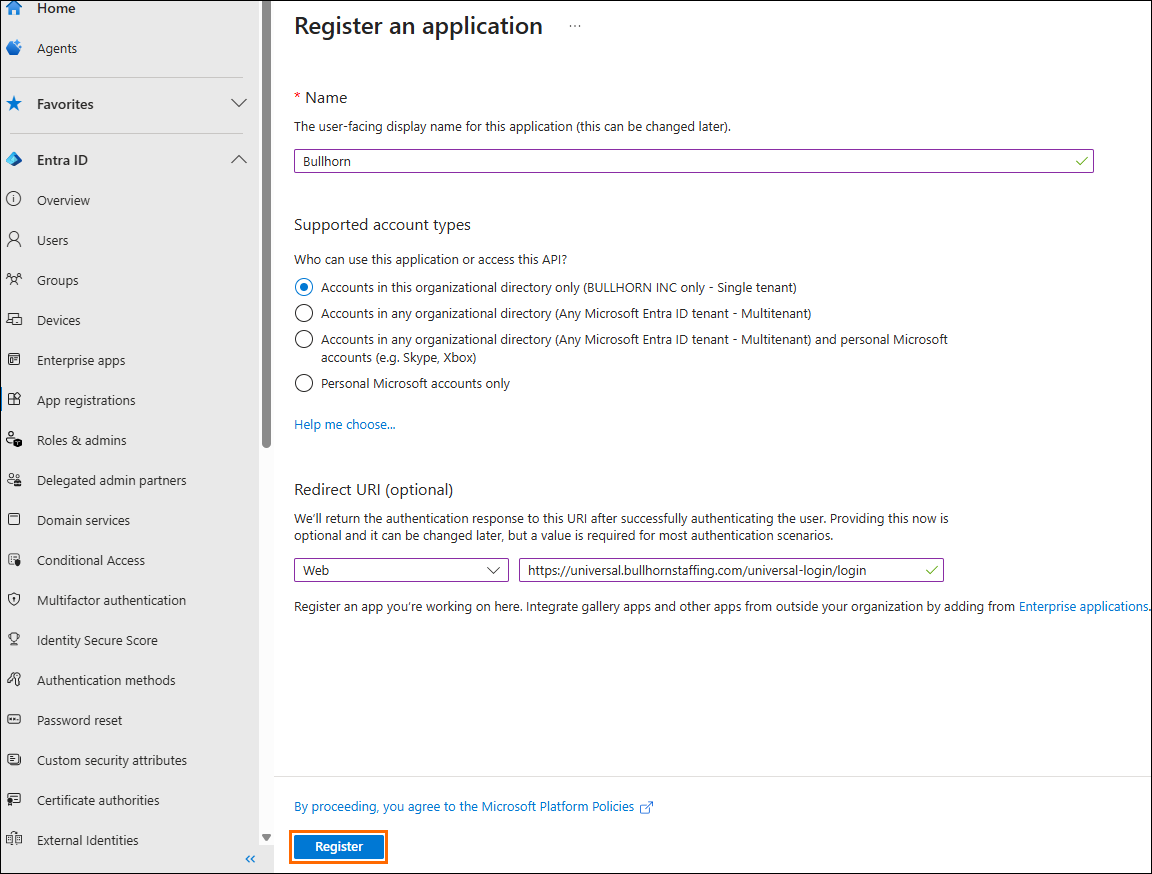
Task: Navigate to Users in the sidebar
Action: (52, 240)
